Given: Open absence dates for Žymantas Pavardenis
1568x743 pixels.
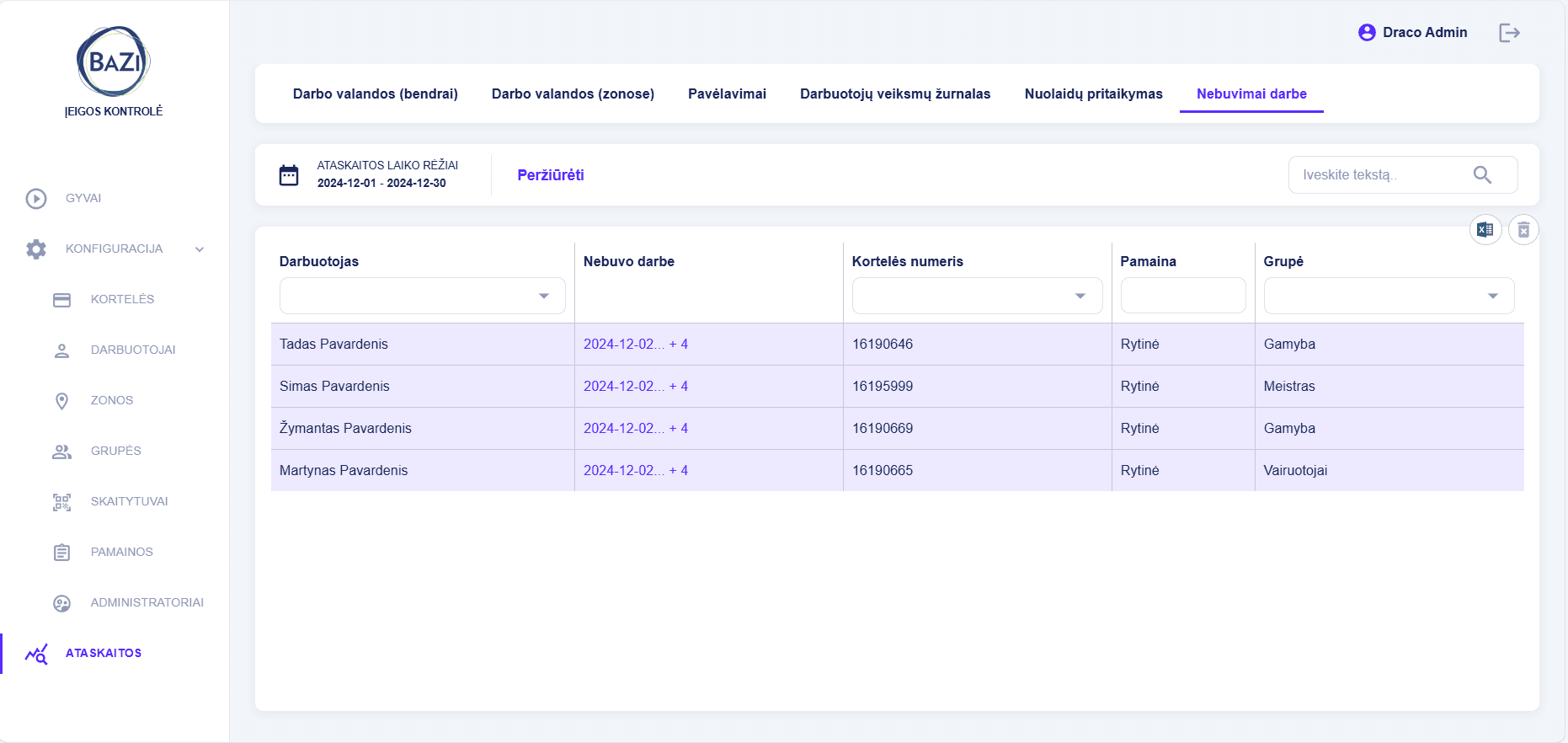Looking at the screenshot, I should [636, 428].
